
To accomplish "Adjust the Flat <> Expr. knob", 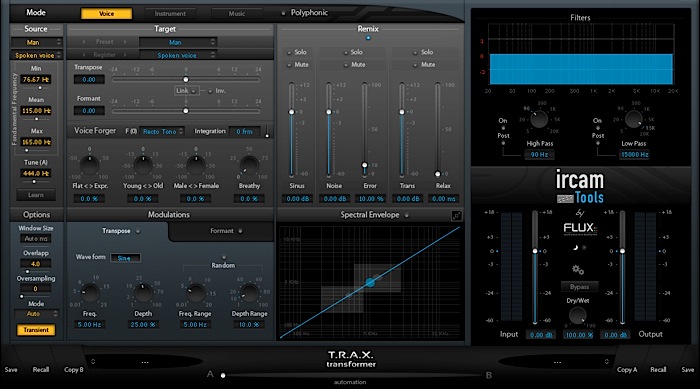I will 89,165.
